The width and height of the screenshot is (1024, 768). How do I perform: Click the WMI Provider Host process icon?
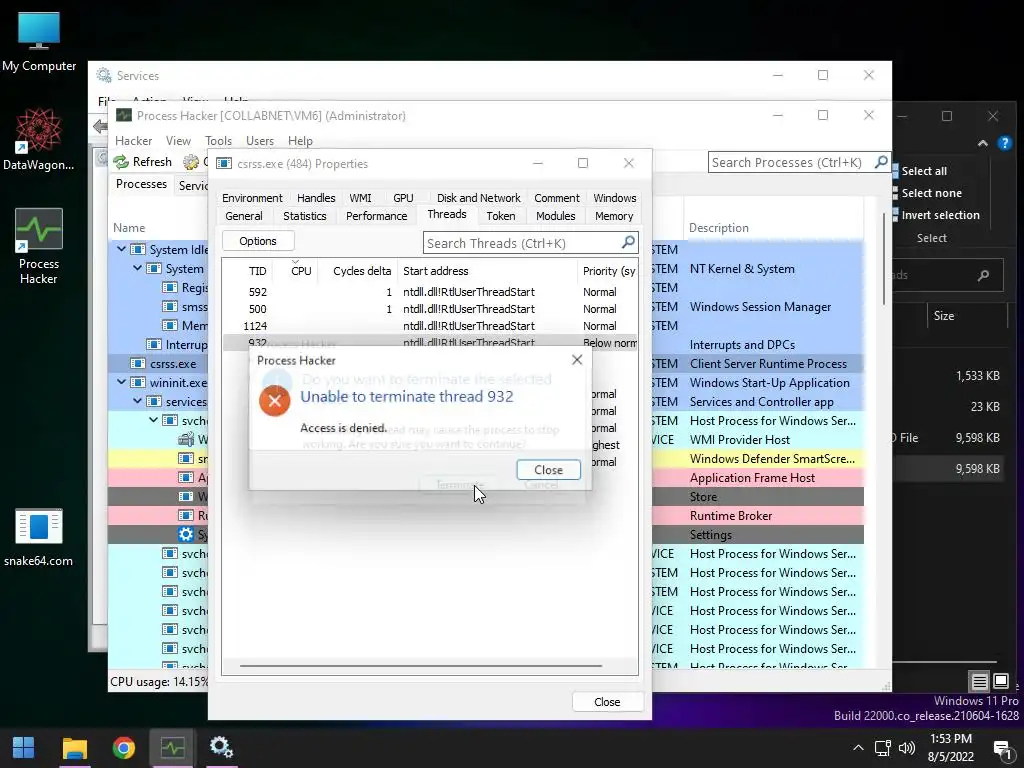tap(186, 440)
